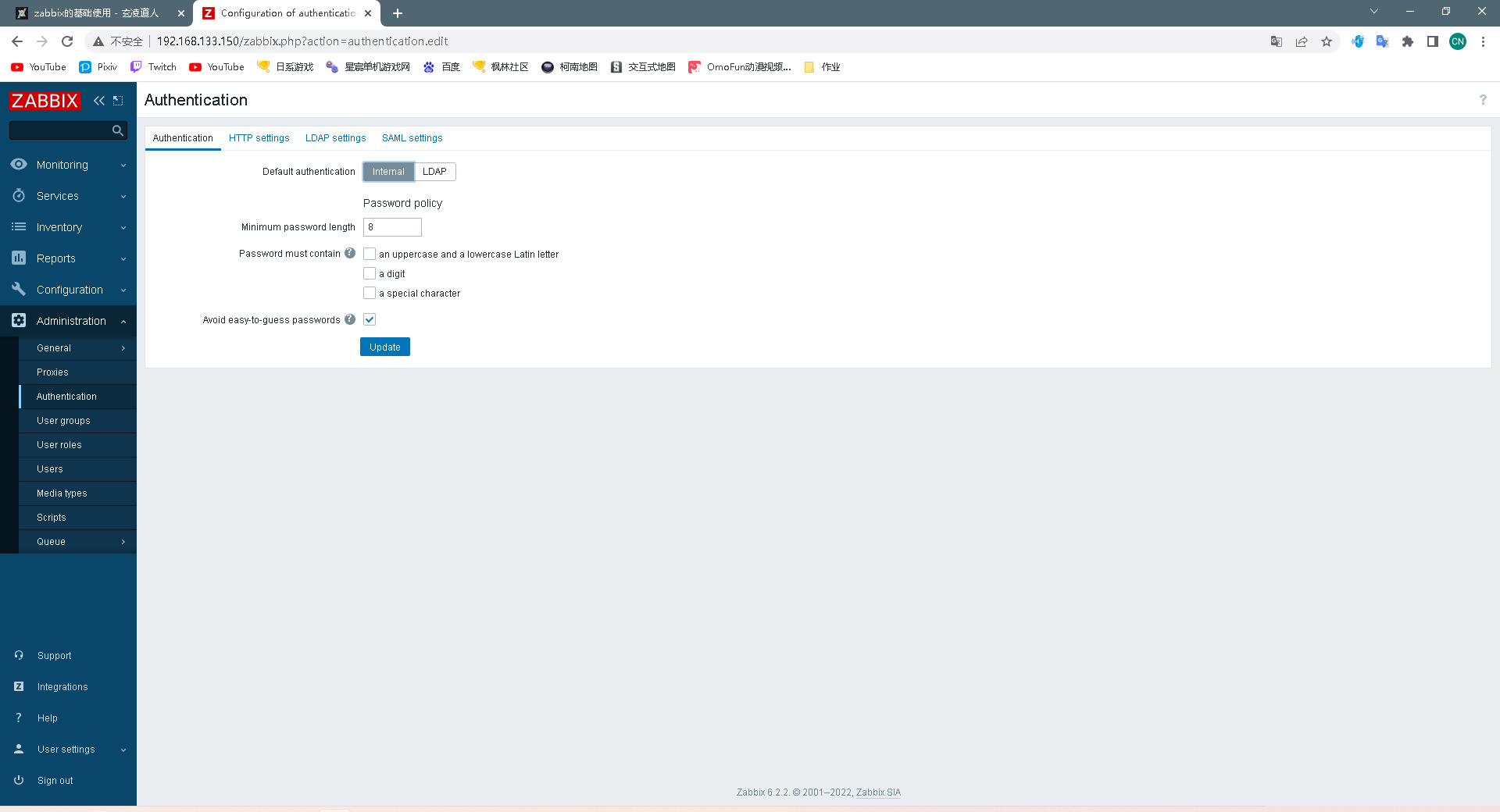The image size is (1500, 812).
Task: Open browser extensions puzzle icon
Action: [x=1408, y=41]
